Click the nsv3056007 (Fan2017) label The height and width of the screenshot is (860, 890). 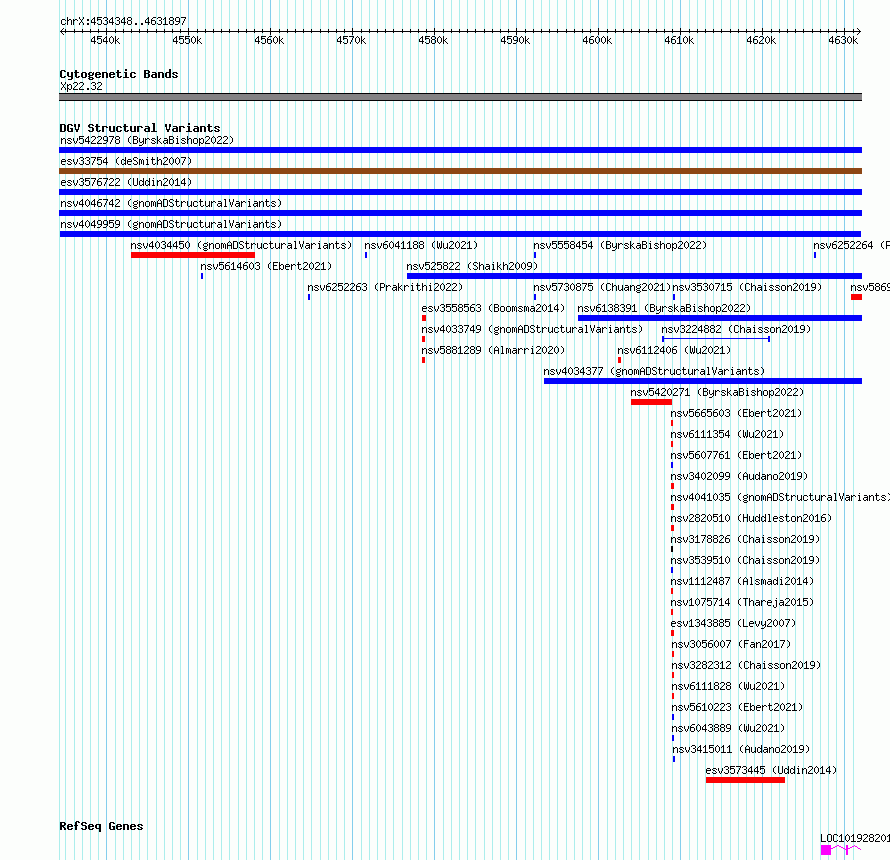[x=731, y=644]
